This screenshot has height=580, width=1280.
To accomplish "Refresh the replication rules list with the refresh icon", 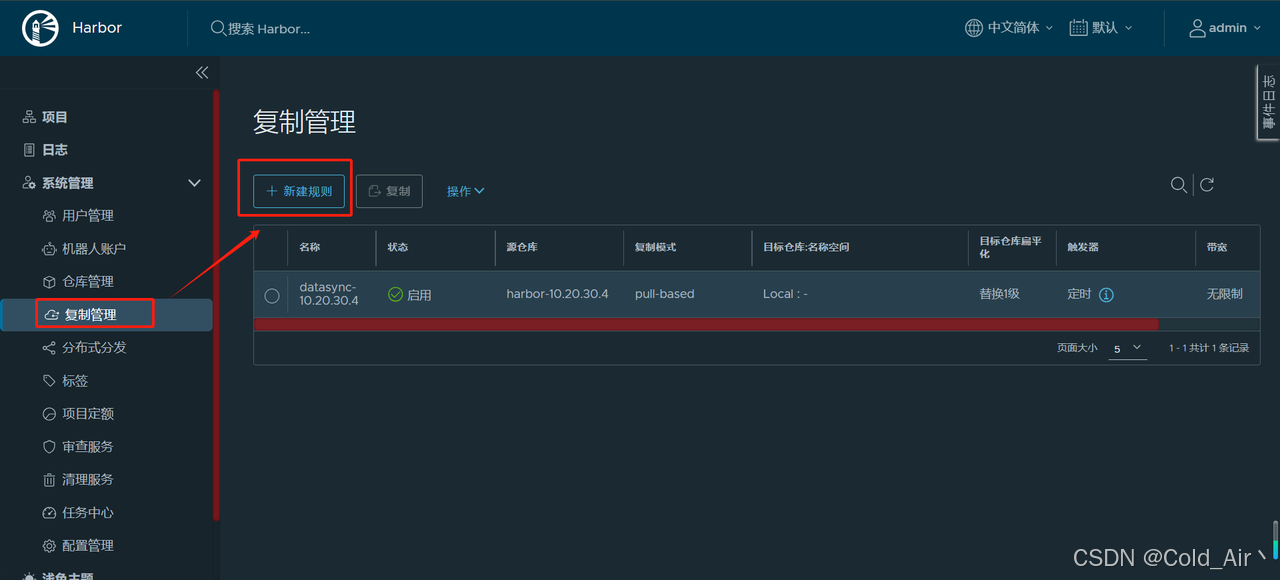I will point(1206,184).
